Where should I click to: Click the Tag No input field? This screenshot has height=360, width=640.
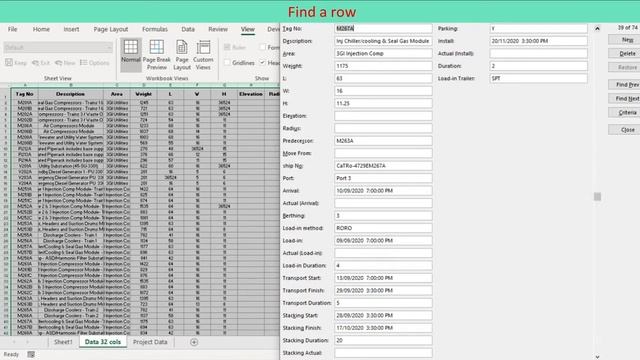pos(383,29)
